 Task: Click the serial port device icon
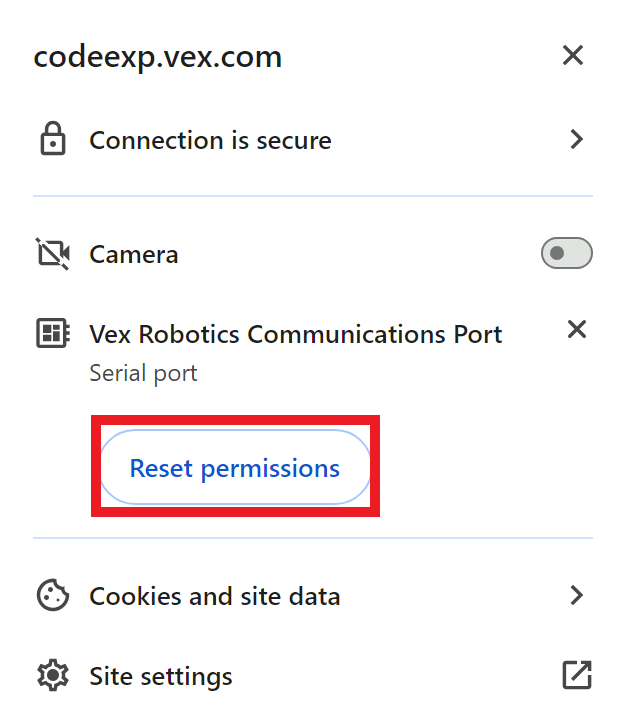point(52,334)
